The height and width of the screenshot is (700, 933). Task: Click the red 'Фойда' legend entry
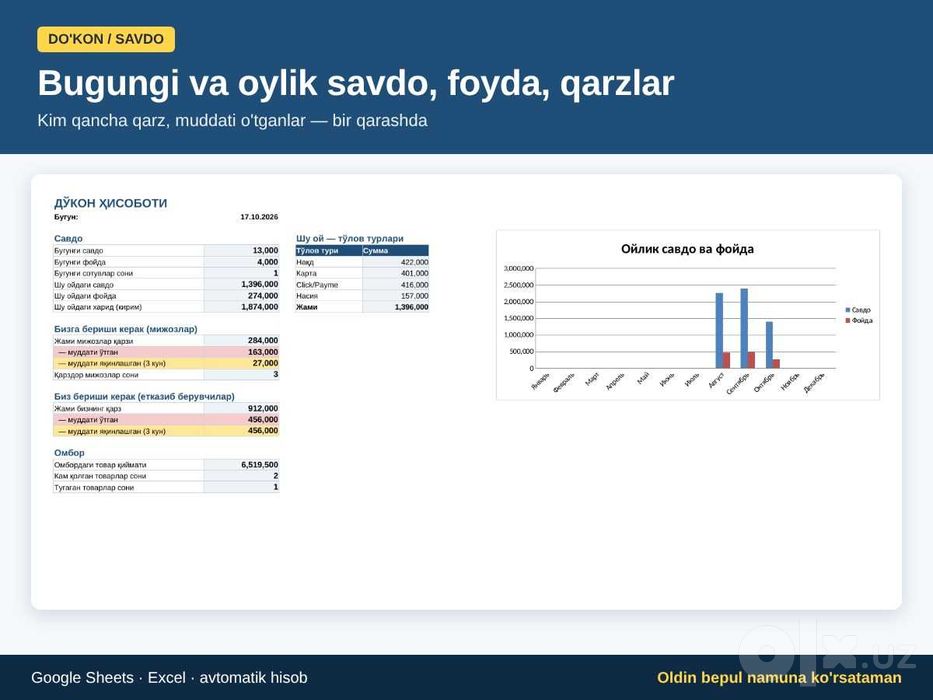click(859, 321)
